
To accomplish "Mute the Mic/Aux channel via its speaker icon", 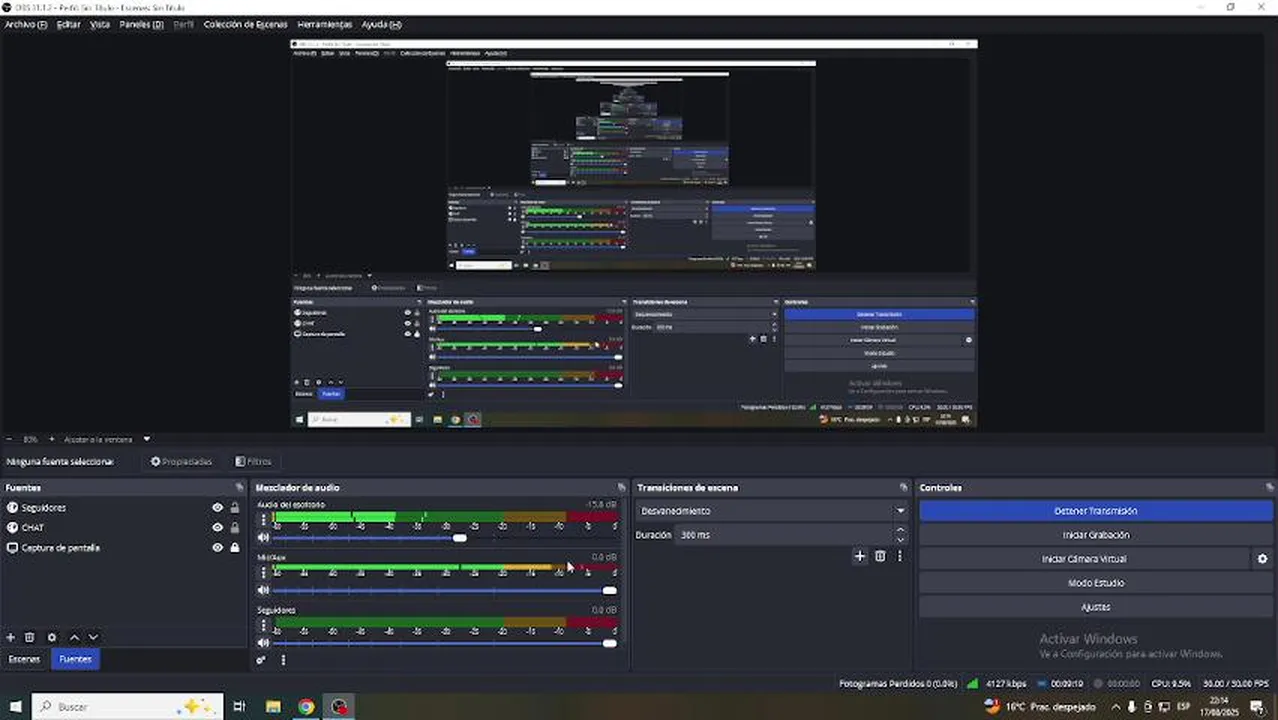I will click(x=264, y=590).
